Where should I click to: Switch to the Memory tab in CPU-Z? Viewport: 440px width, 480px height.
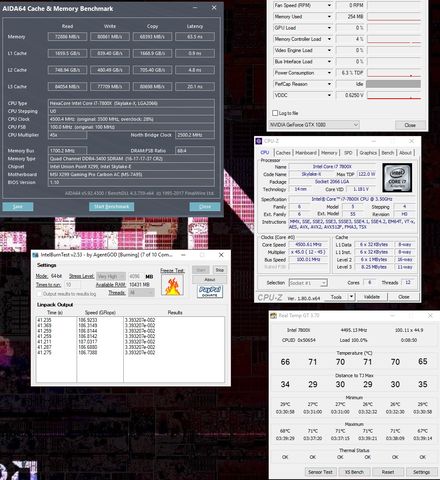[x=329, y=153]
